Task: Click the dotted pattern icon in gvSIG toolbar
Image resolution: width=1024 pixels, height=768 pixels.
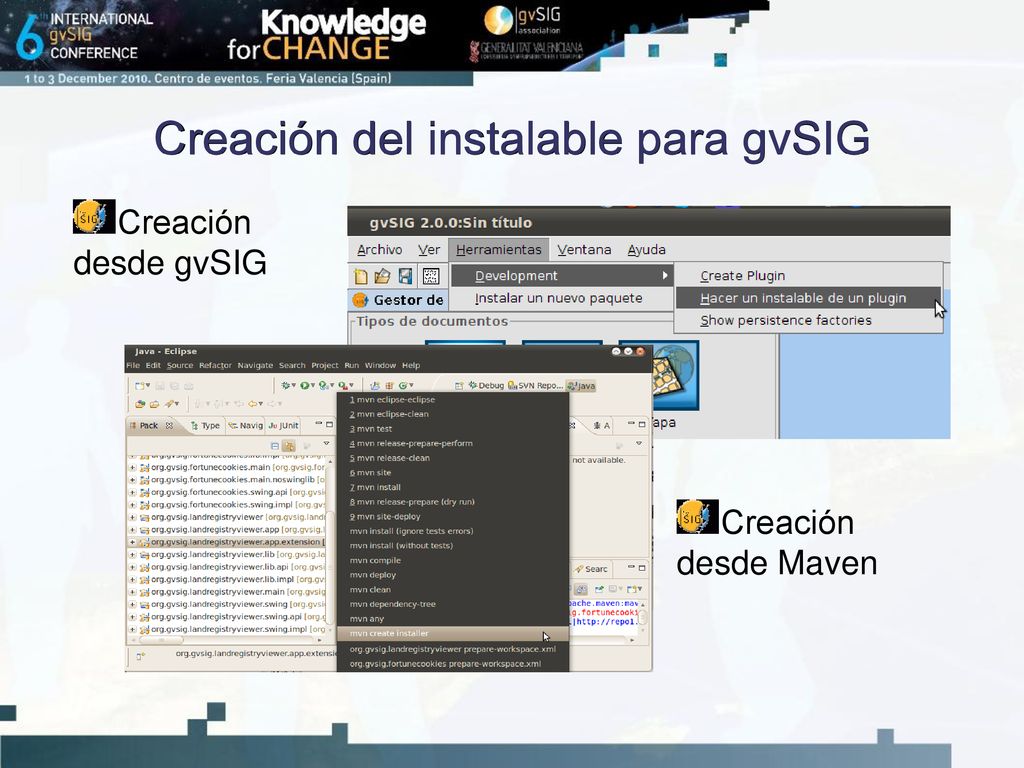Action: tap(431, 276)
